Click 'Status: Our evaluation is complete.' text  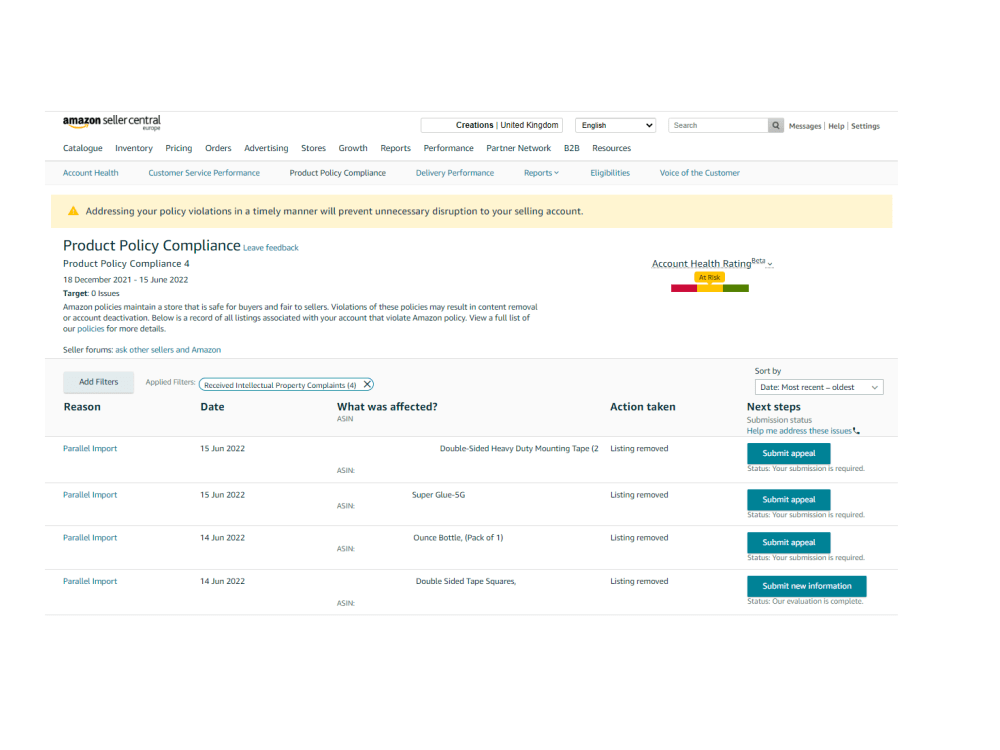tap(805, 601)
